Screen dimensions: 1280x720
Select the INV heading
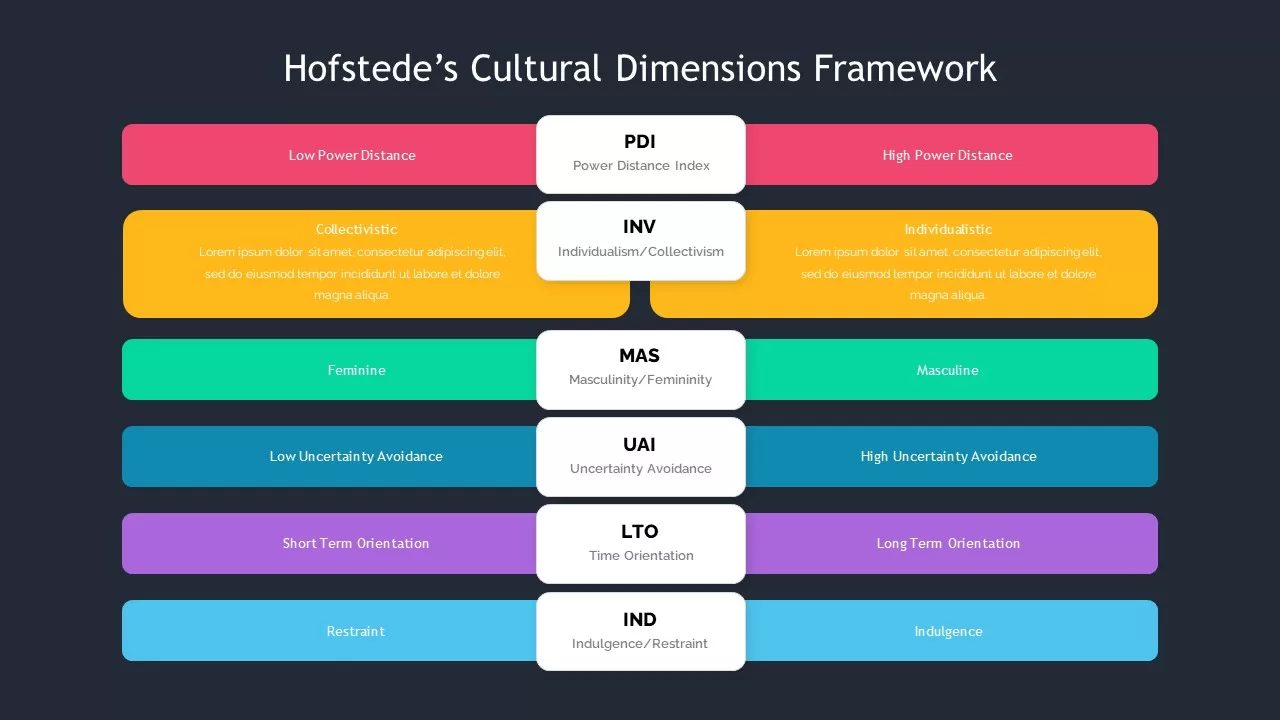[640, 227]
